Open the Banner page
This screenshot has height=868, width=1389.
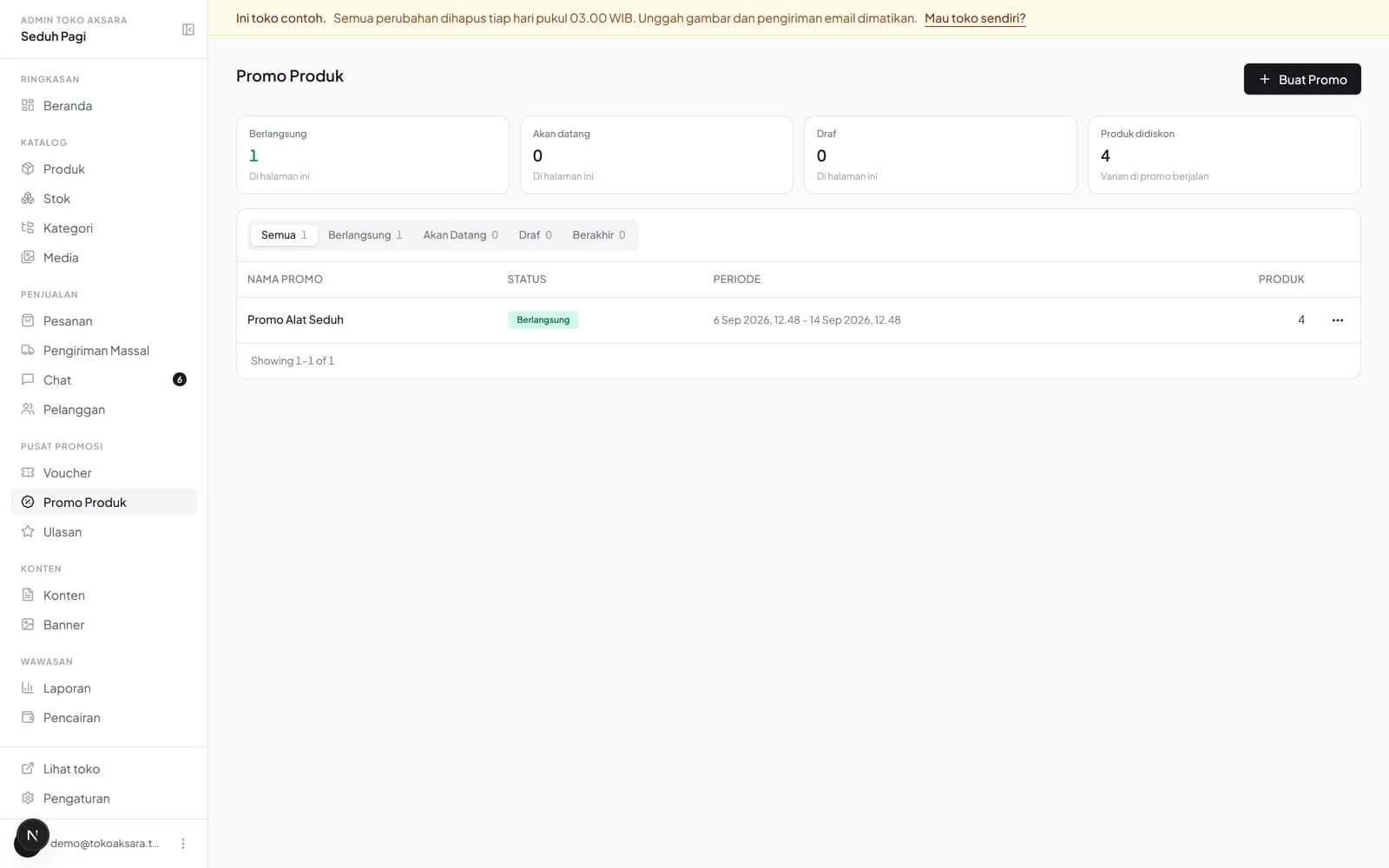tap(104, 625)
